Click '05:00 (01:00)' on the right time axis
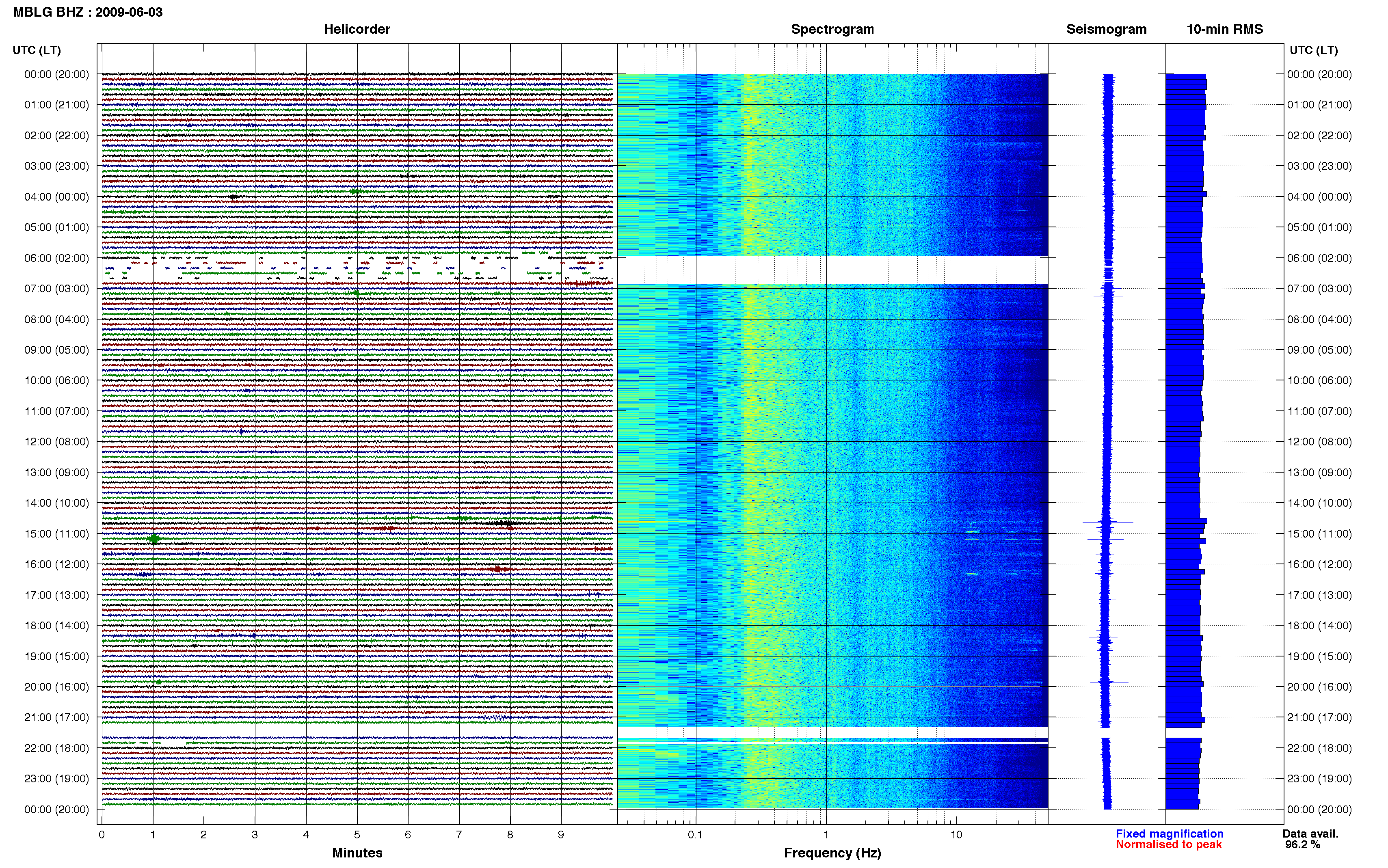 pyautogui.click(x=1319, y=227)
